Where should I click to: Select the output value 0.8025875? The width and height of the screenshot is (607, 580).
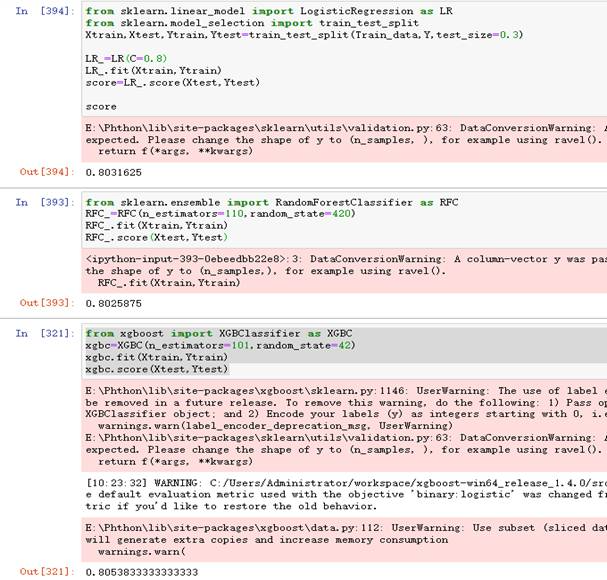pyautogui.click(x=113, y=303)
